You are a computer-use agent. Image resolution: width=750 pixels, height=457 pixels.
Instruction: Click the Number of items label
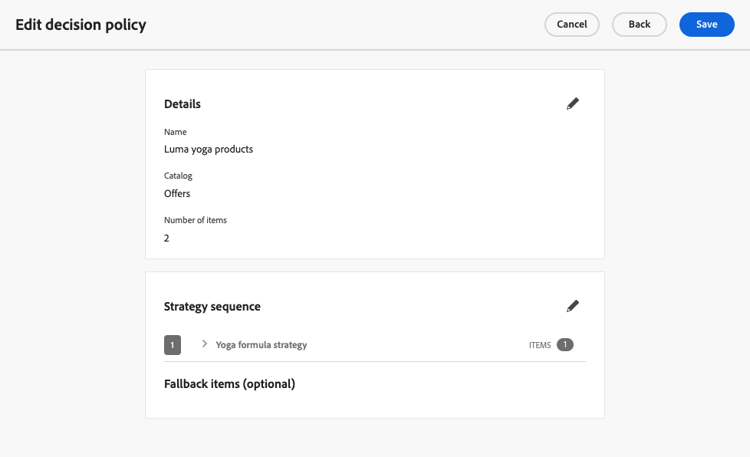point(195,220)
